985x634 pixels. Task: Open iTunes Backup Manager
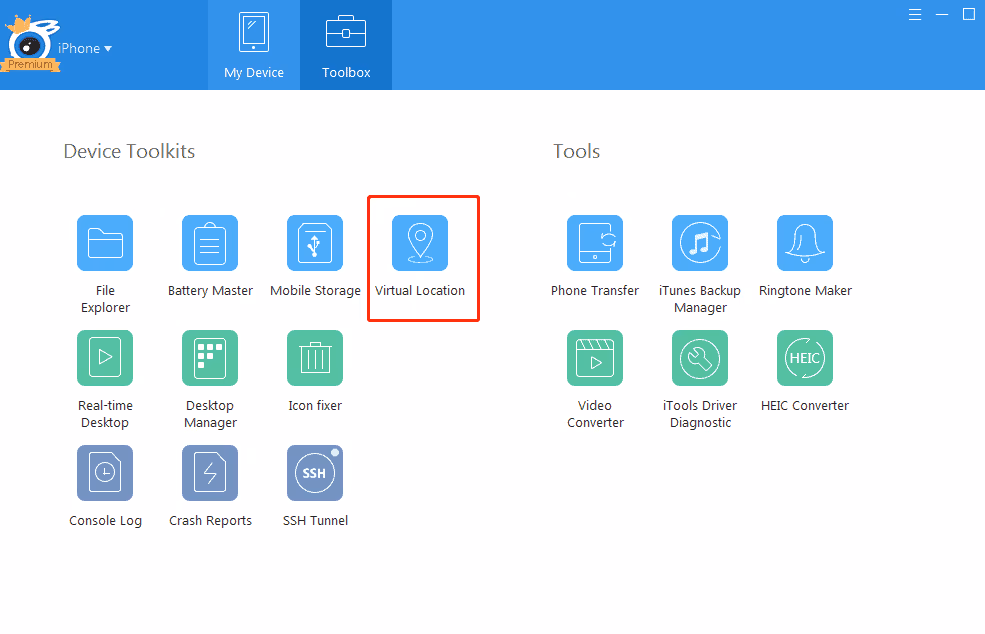tap(700, 243)
